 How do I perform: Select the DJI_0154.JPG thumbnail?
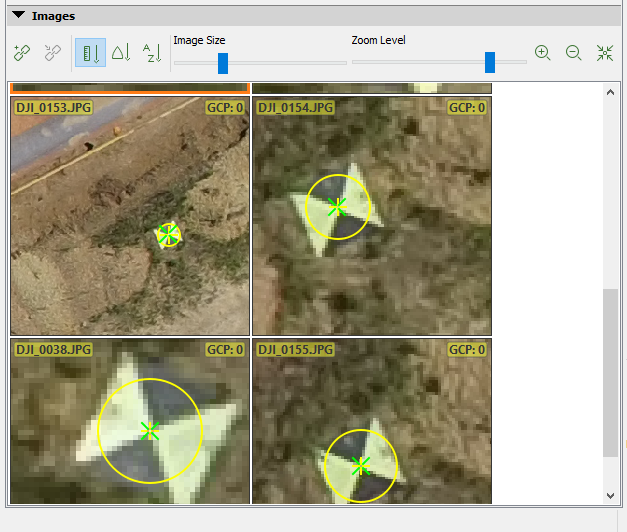point(372,216)
